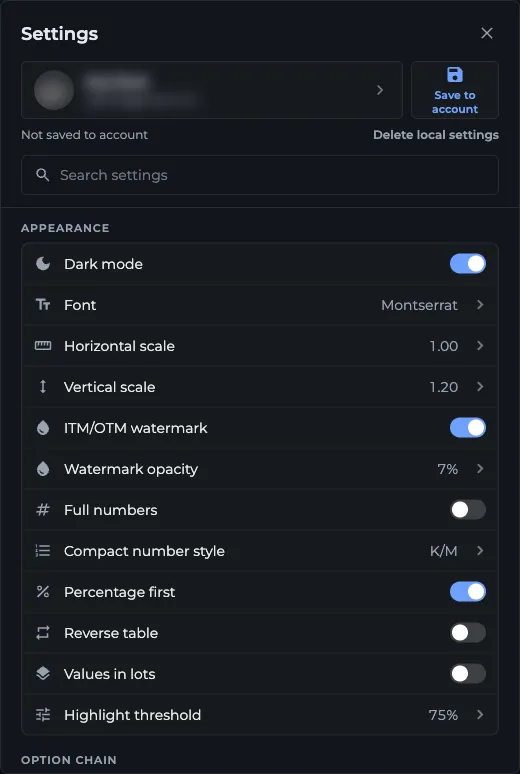Image resolution: width=520 pixels, height=774 pixels.
Task: Click Delete local settings
Action: (436, 135)
